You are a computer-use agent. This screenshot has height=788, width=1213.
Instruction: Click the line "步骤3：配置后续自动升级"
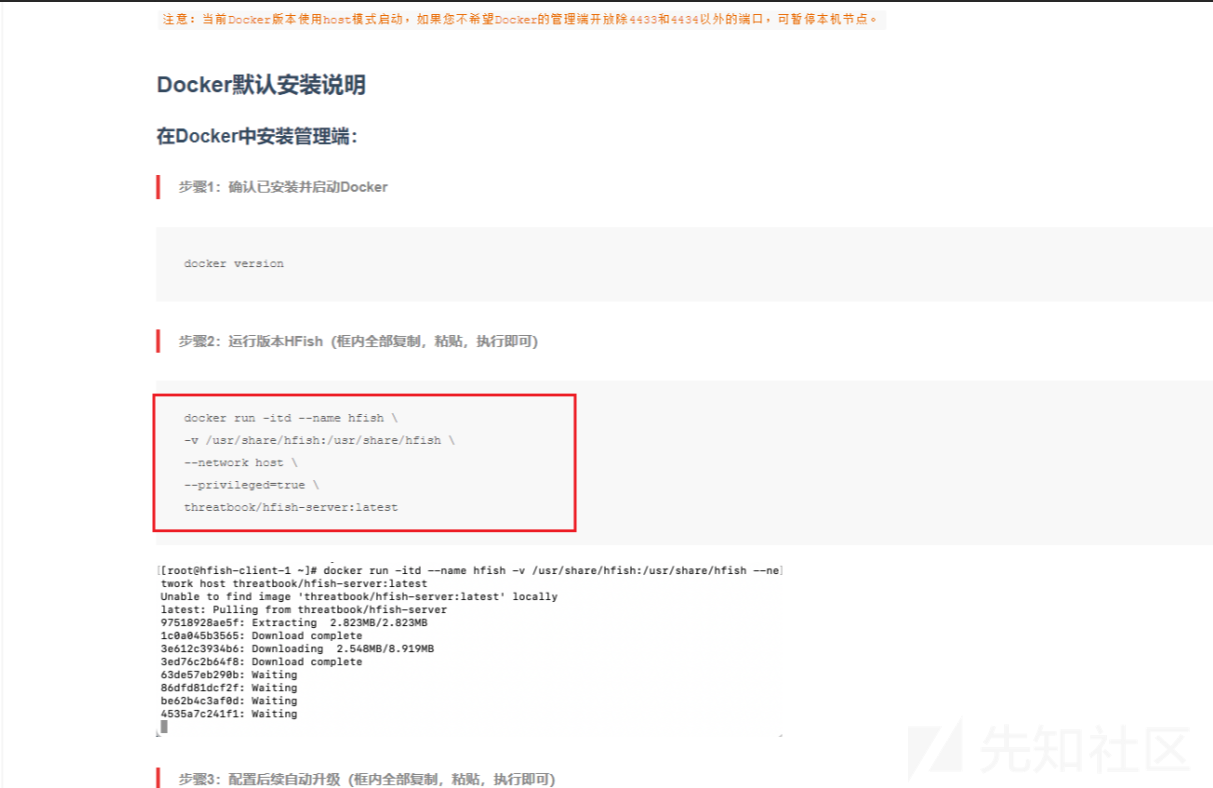(367, 779)
